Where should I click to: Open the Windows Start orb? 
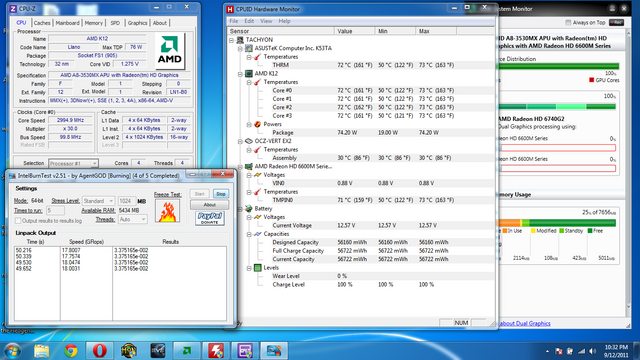[12, 351]
